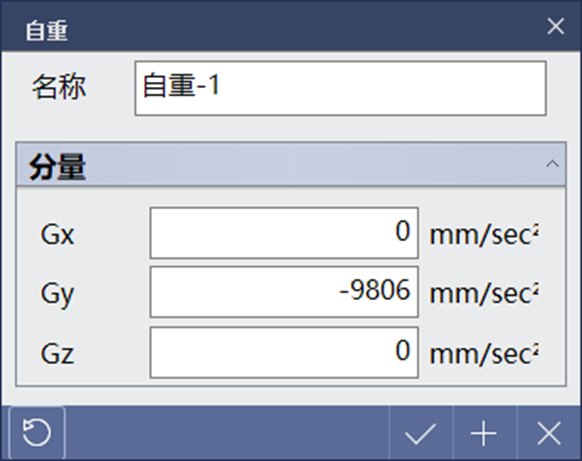Collapse the 分量 section using its chevron

click(552, 164)
